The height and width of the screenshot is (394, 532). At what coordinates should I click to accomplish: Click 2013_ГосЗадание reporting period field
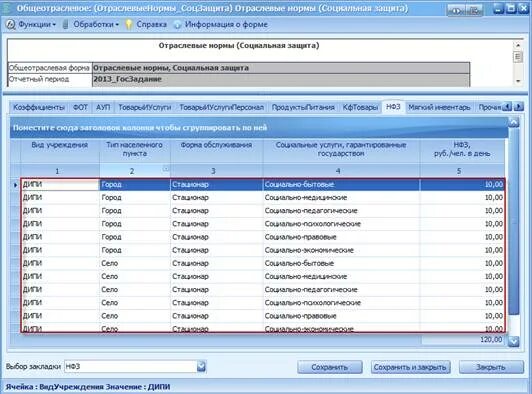pos(281,80)
